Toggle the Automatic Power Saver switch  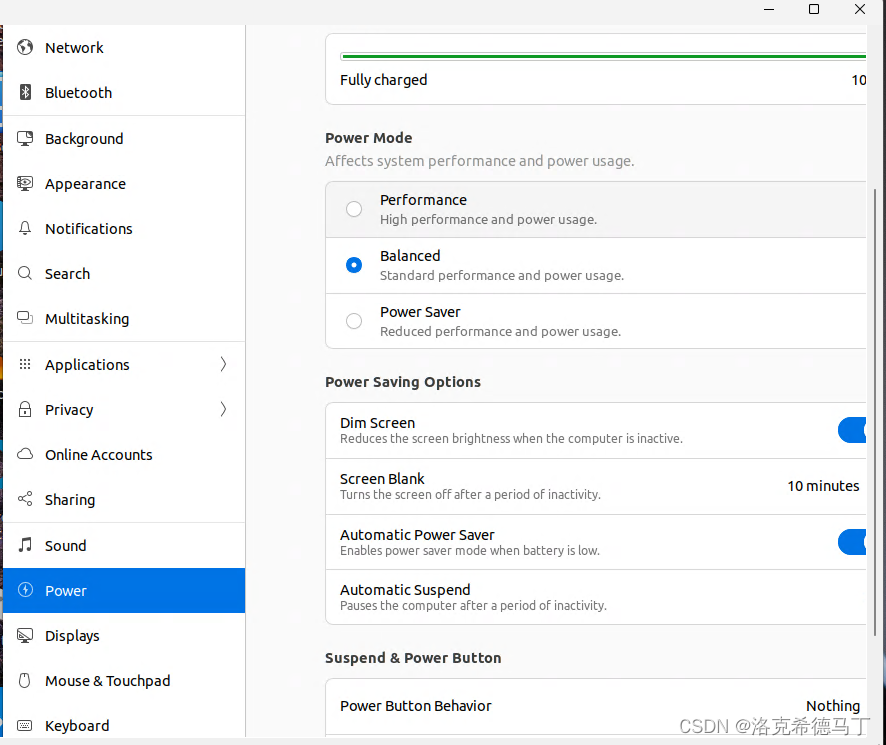coord(852,542)
